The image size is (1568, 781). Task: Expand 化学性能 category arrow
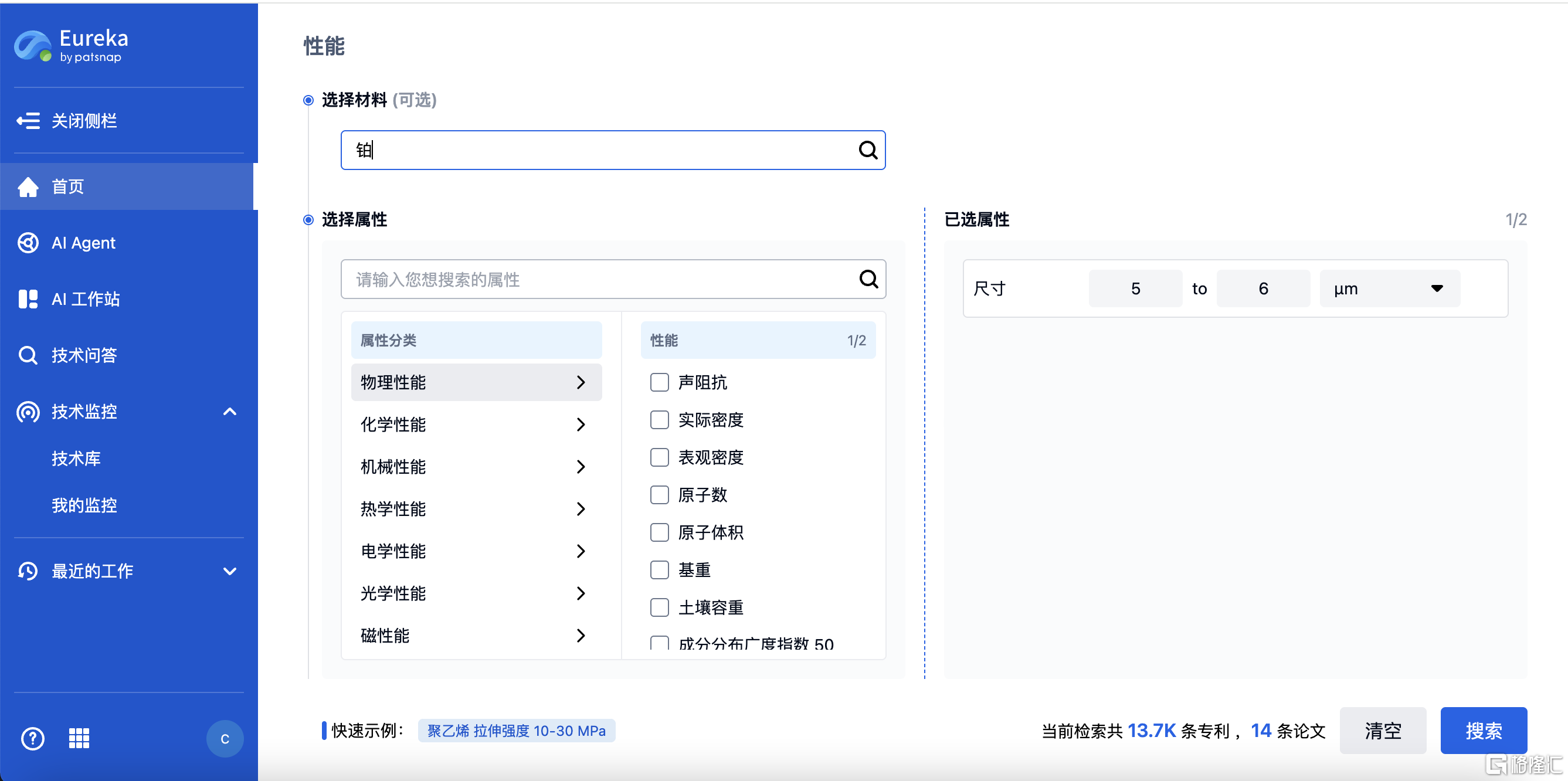(581, 425)
